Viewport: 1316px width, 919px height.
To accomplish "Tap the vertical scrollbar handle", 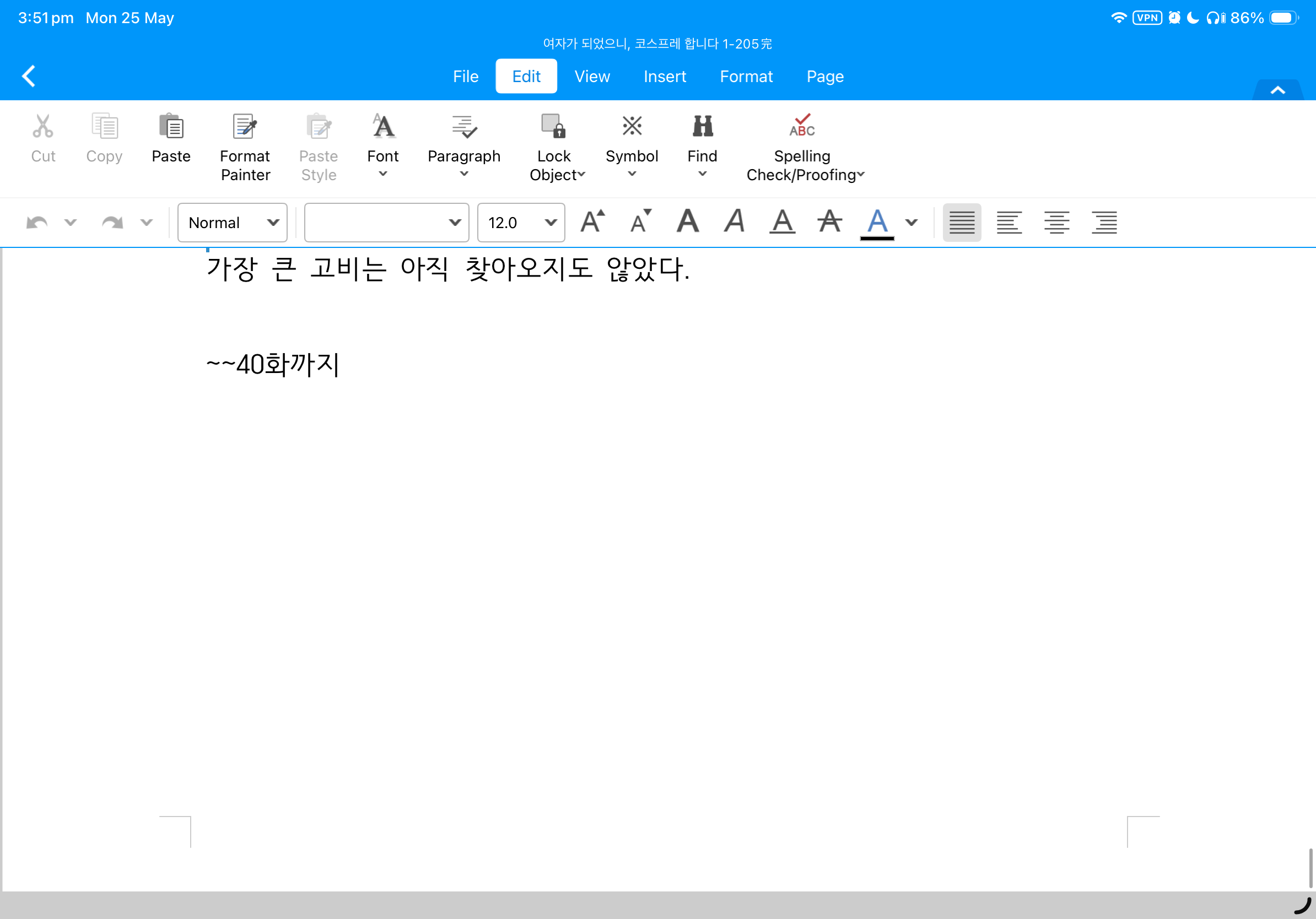I will coord(1310,868).
